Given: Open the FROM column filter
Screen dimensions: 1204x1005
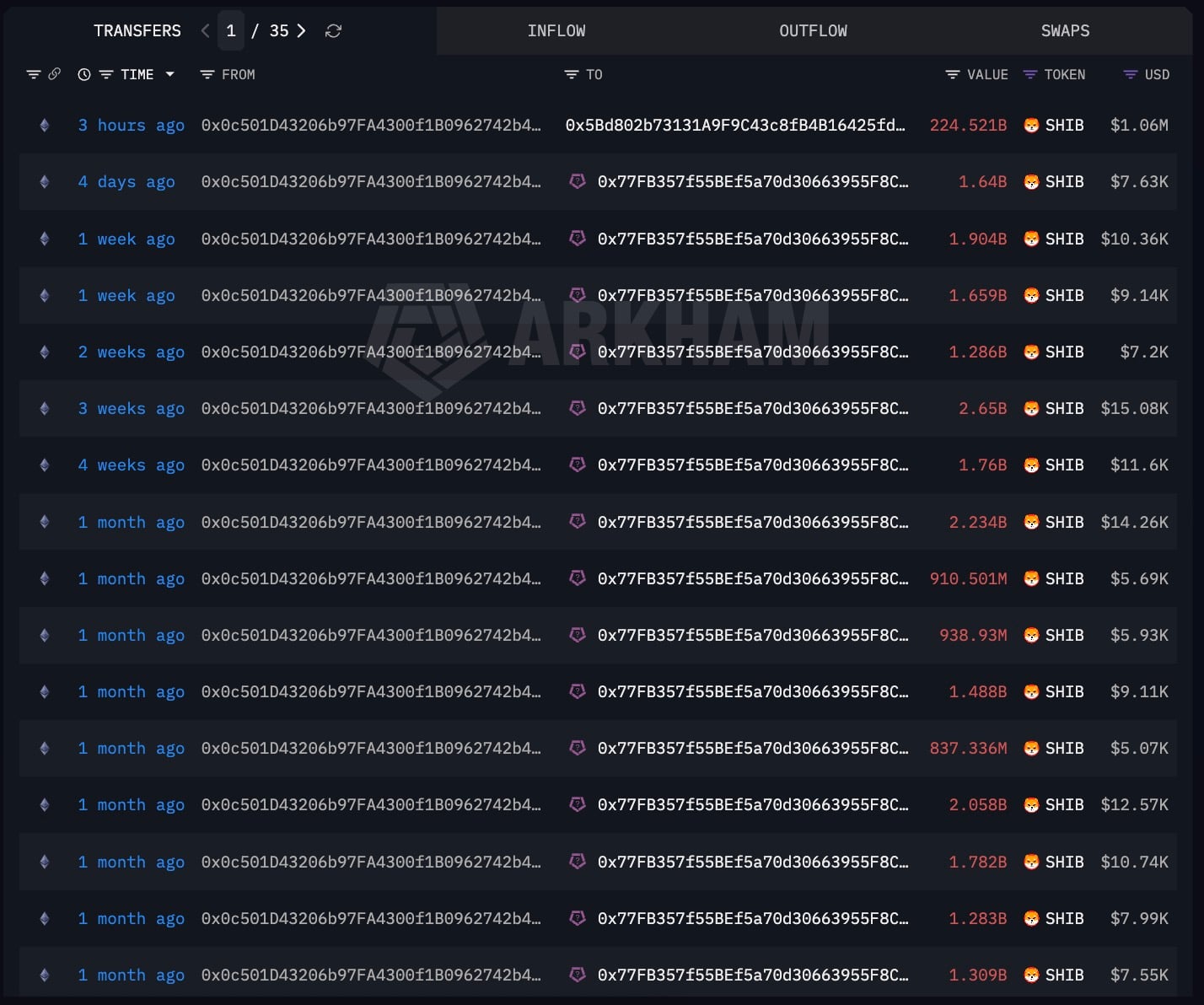Looking at the screenshot, I should coord(207,74).
